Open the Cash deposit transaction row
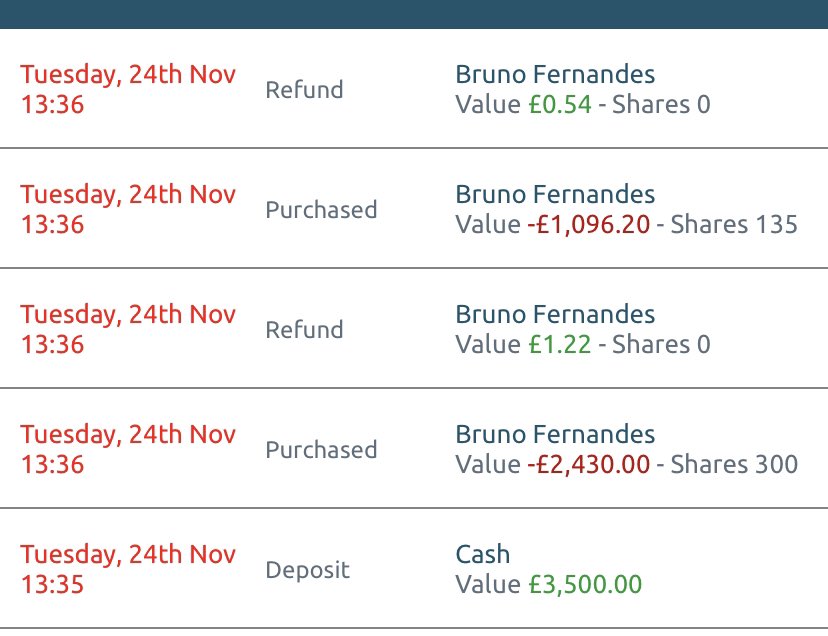The height and width of the screenshot is (636, 828). tap(414, 568)
